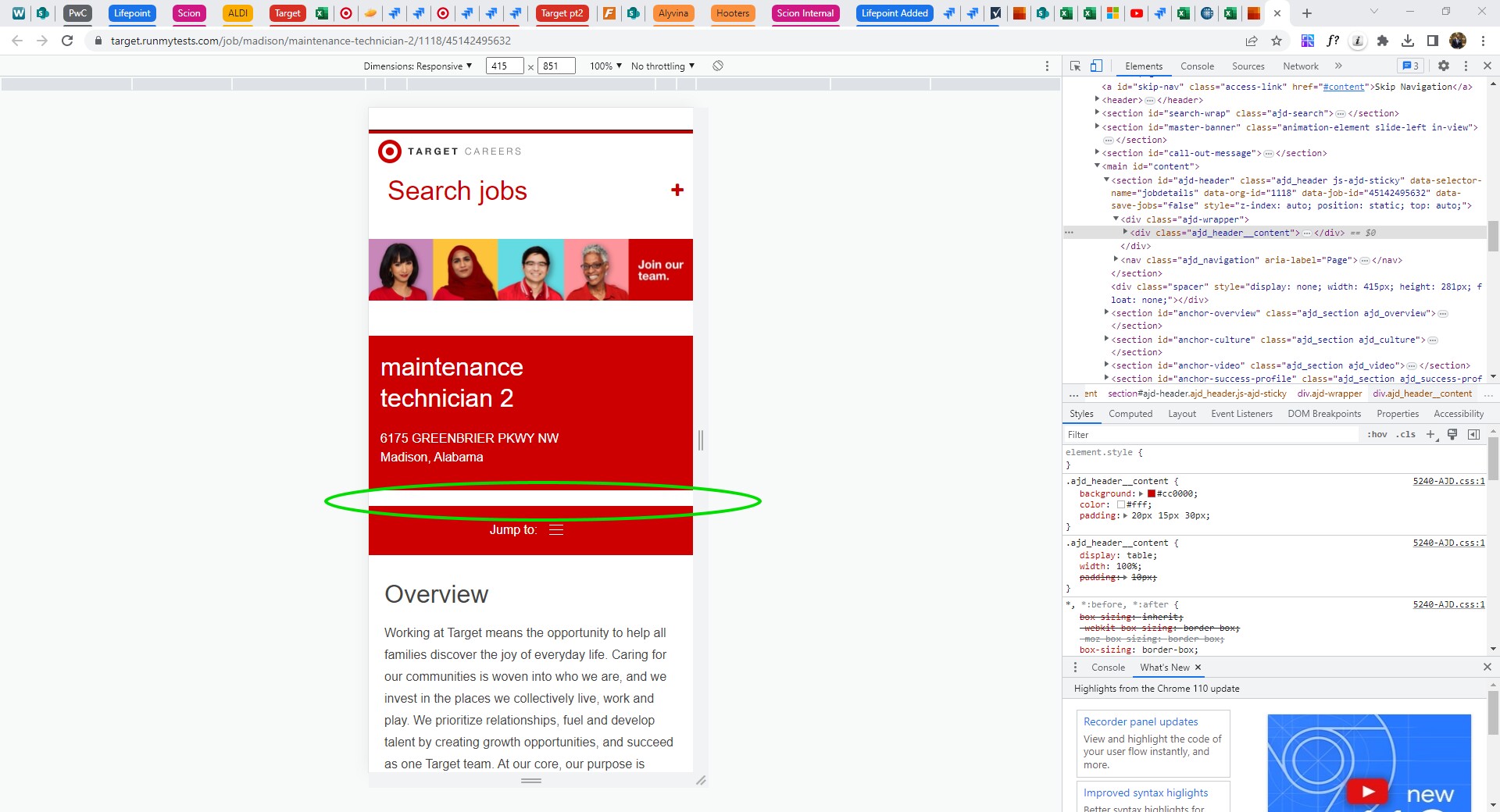This screenshot has width=1500, height=812.
Task: Click the red #cc0000 color swatch
Action: click(1152, 493)
